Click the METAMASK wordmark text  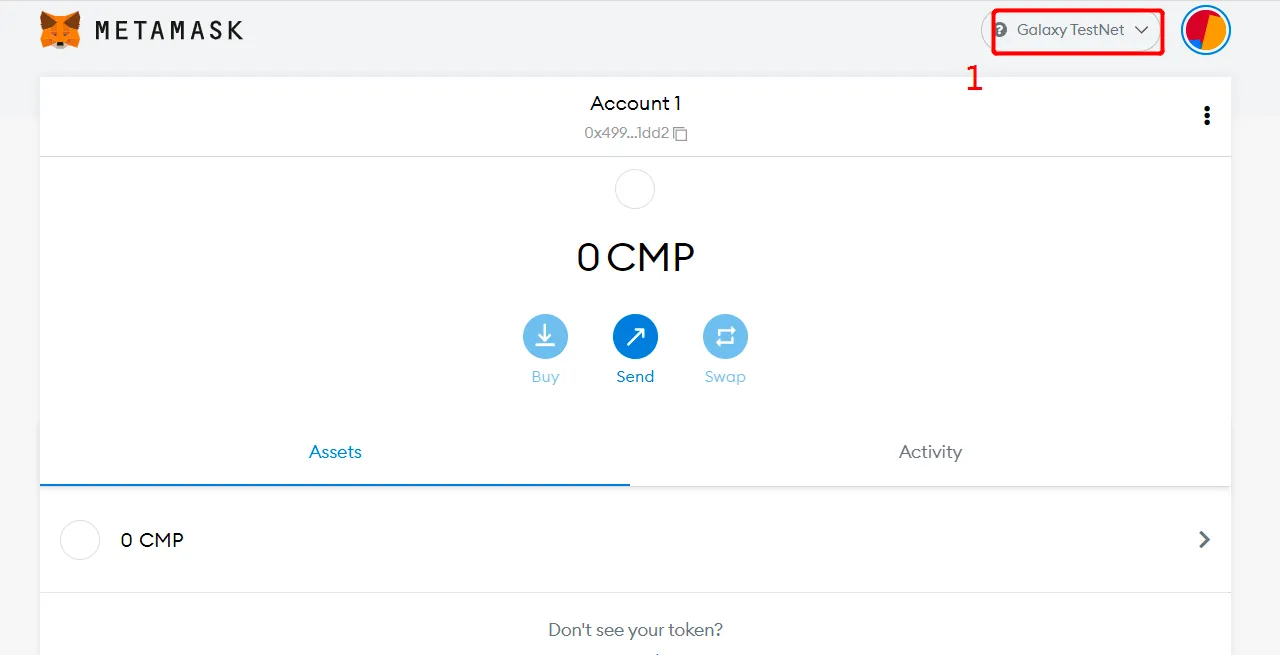click(x=169, y=30)
